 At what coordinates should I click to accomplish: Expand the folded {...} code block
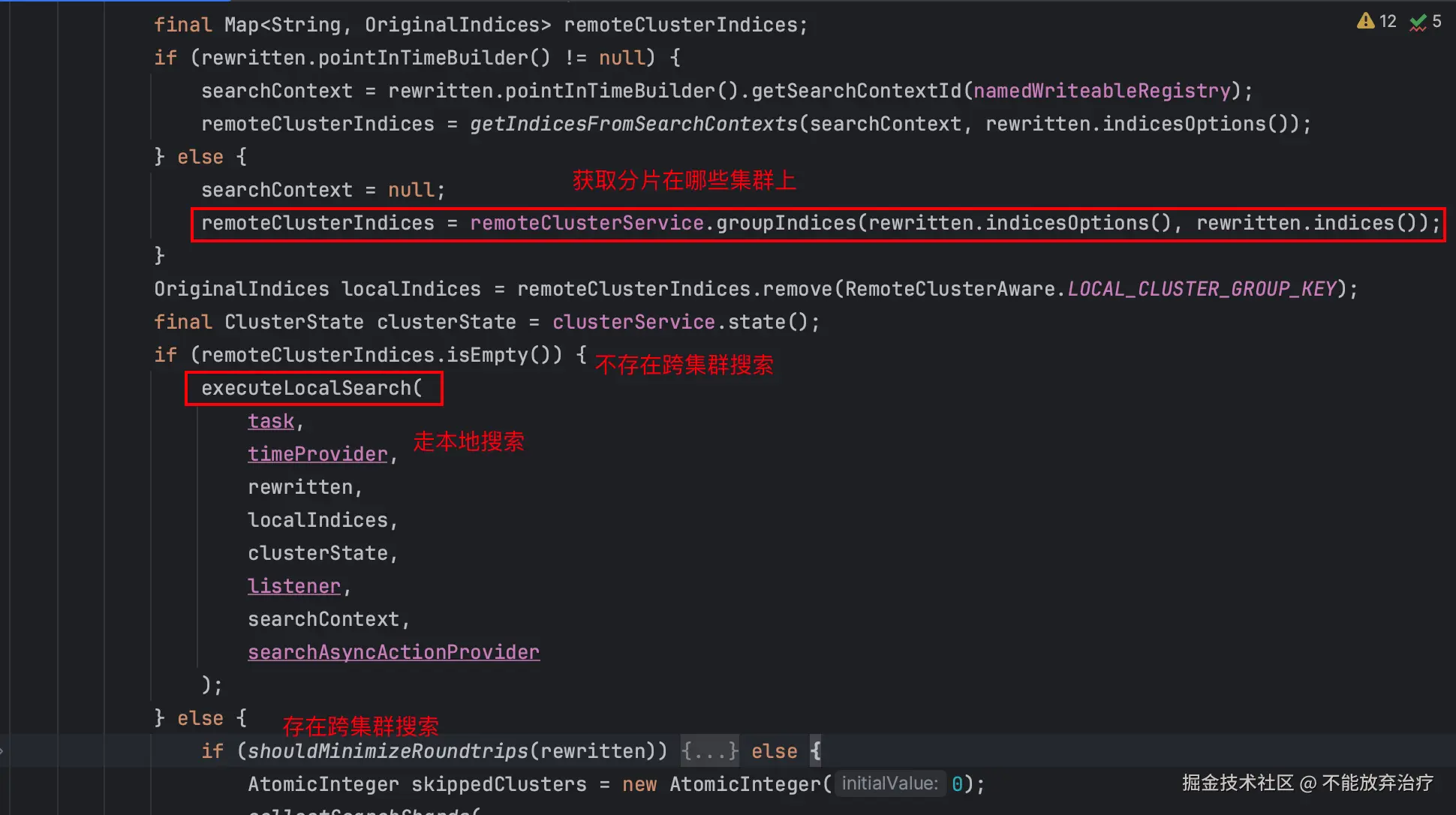(x=709, y=751)
